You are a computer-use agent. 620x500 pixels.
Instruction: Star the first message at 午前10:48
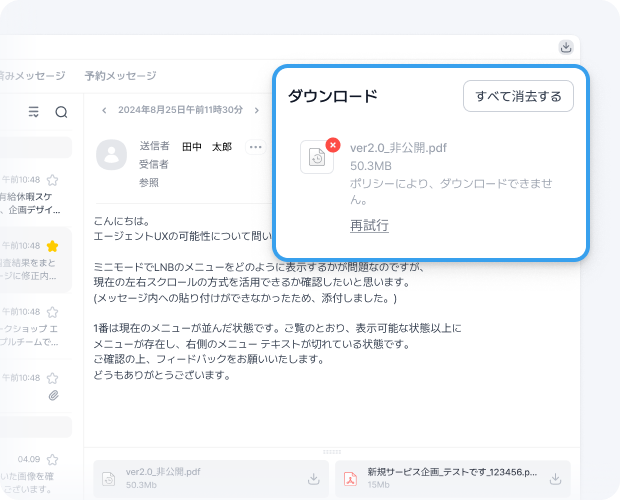(52, 180)
